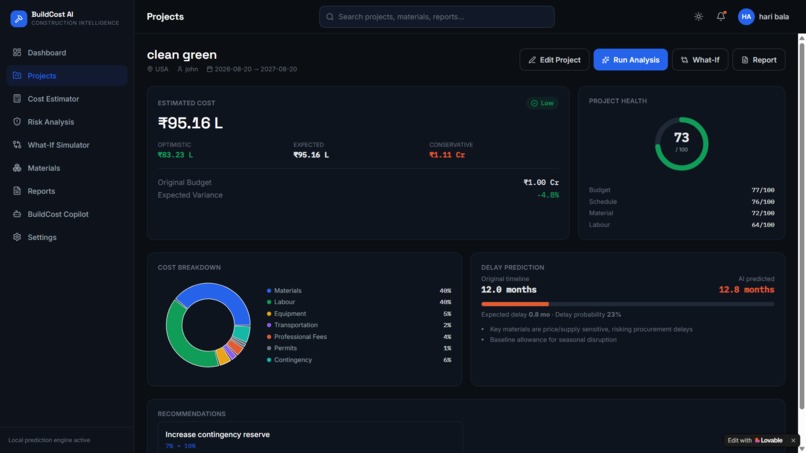The height and width of the screenshot is (453, 806).
Task: Open Dashboard from the sidebar
Action: (x=67, y=52)
